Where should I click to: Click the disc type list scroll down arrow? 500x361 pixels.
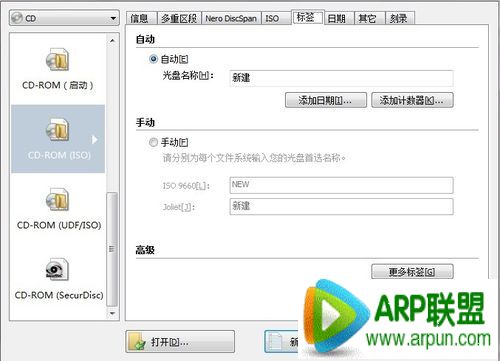coord(112,313)
